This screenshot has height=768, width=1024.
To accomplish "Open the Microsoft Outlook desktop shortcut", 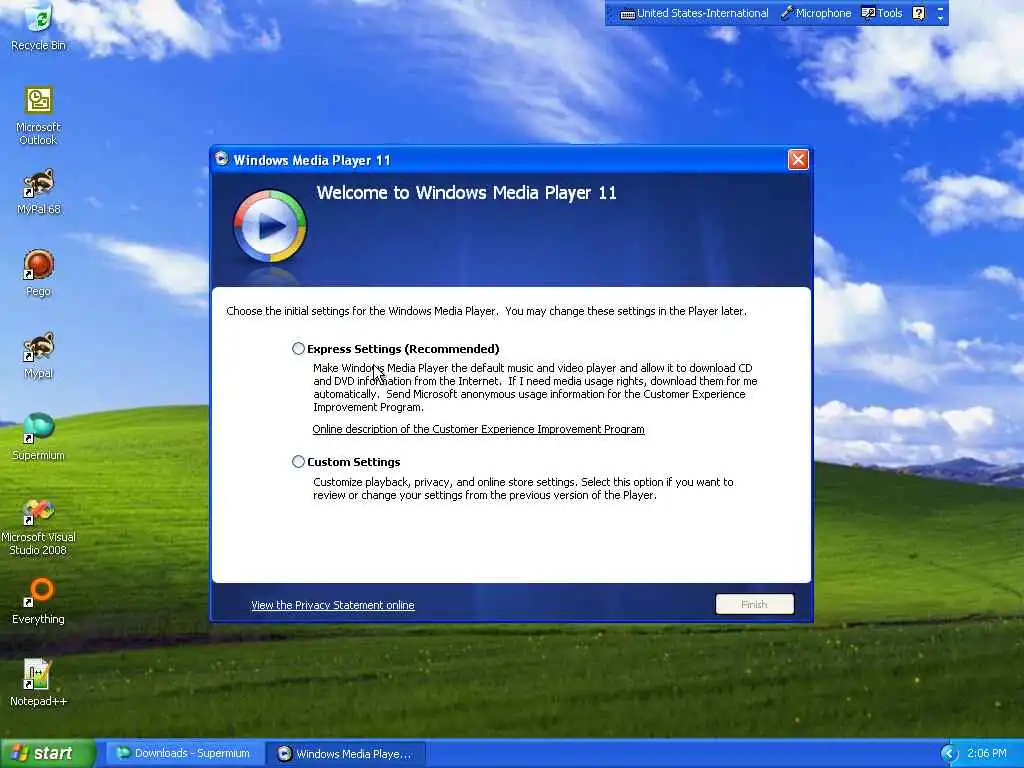I will coord(39,116).
